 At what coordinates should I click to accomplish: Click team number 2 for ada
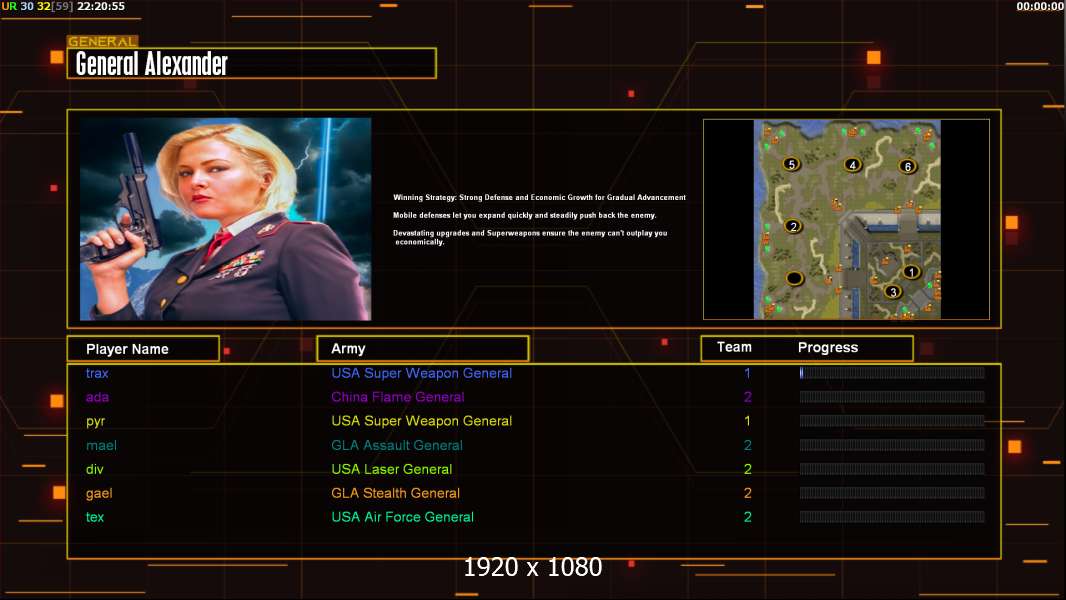(747, 397)
